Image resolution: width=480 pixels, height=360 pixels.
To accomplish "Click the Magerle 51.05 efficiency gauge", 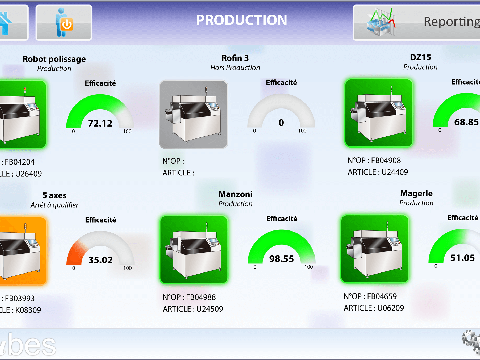I will click(x=454, y=249).
